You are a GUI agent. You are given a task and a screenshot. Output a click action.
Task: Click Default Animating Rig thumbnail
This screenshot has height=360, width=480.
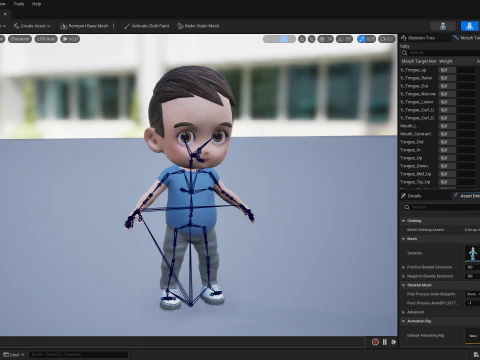click(x=473, y=336)
